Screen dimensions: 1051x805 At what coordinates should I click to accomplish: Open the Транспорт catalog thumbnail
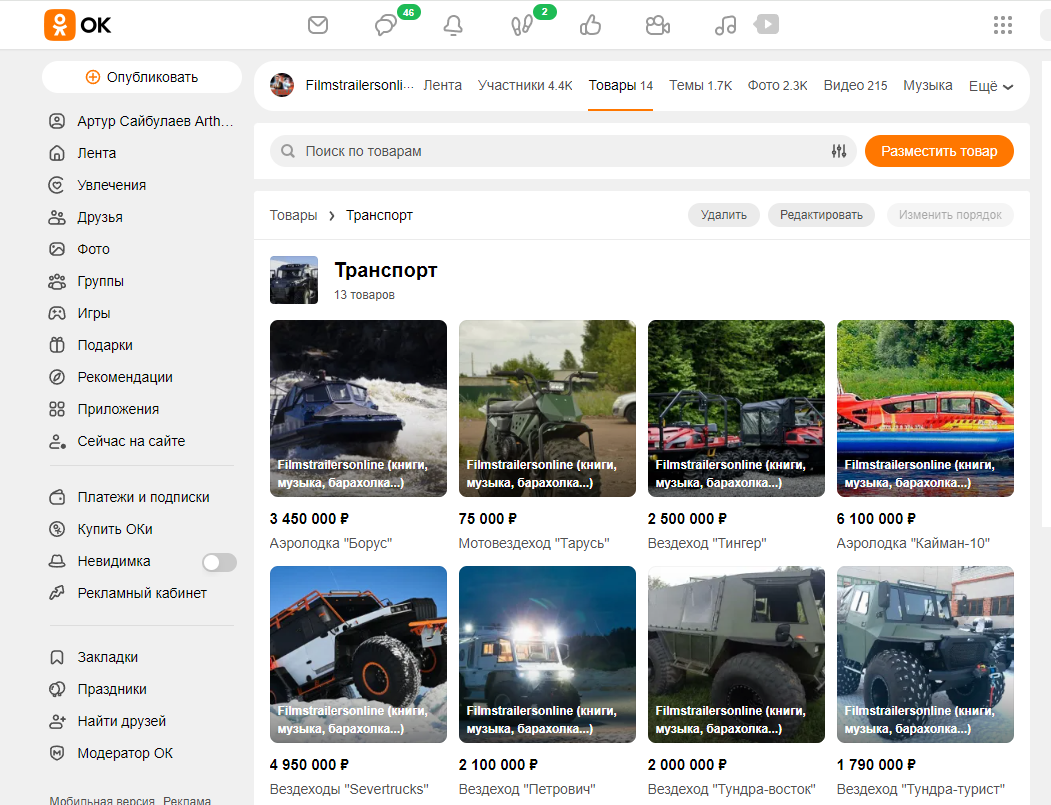pyautogui.click(x=294, y=280)
